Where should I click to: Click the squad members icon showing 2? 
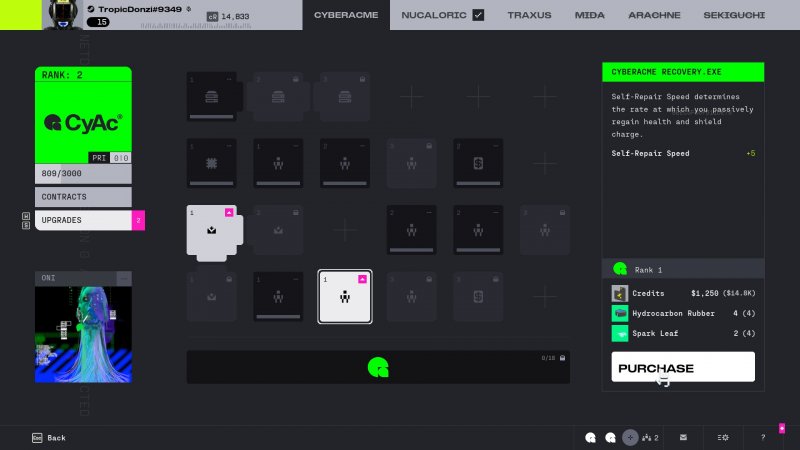click(651, 437)
